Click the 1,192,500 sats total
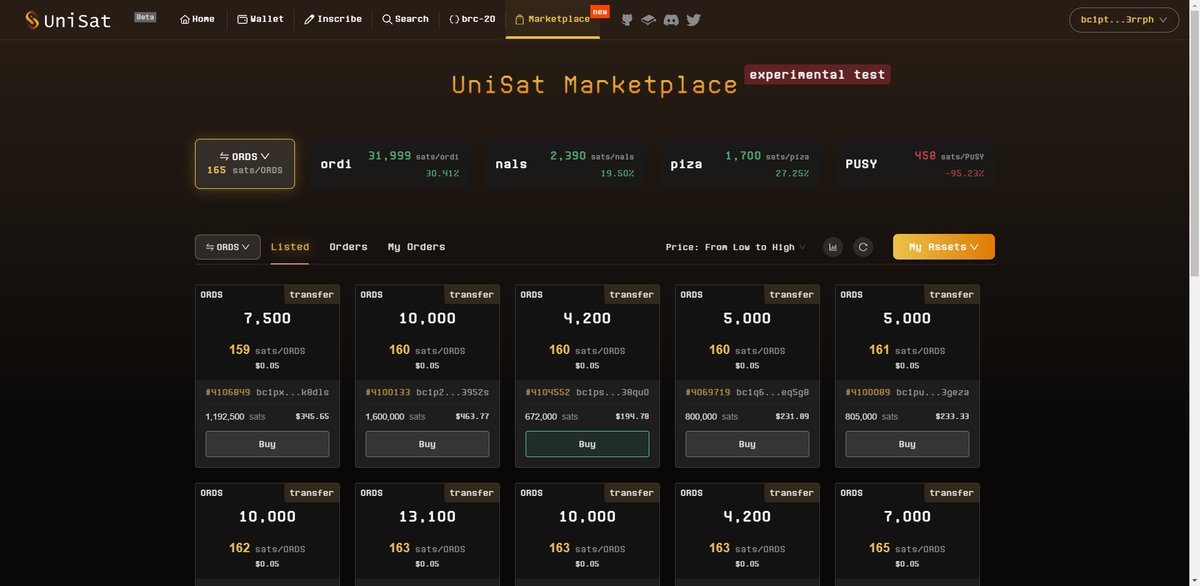The width and height of the screenshot is (1200, 586). point(235,416)
